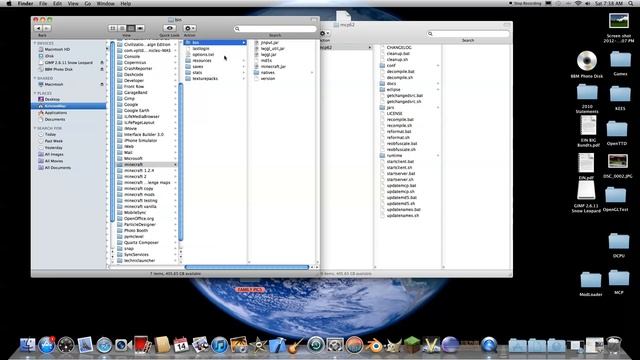Click the search field in bin window

(x=275, y=29)
